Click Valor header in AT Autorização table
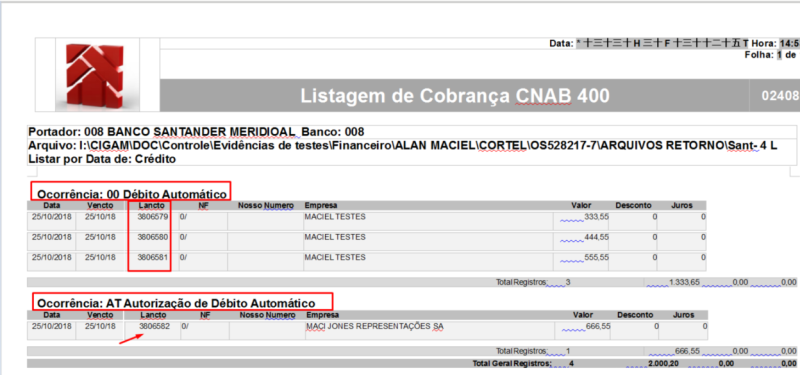This screenshot has height=375, width=800. 583,315
